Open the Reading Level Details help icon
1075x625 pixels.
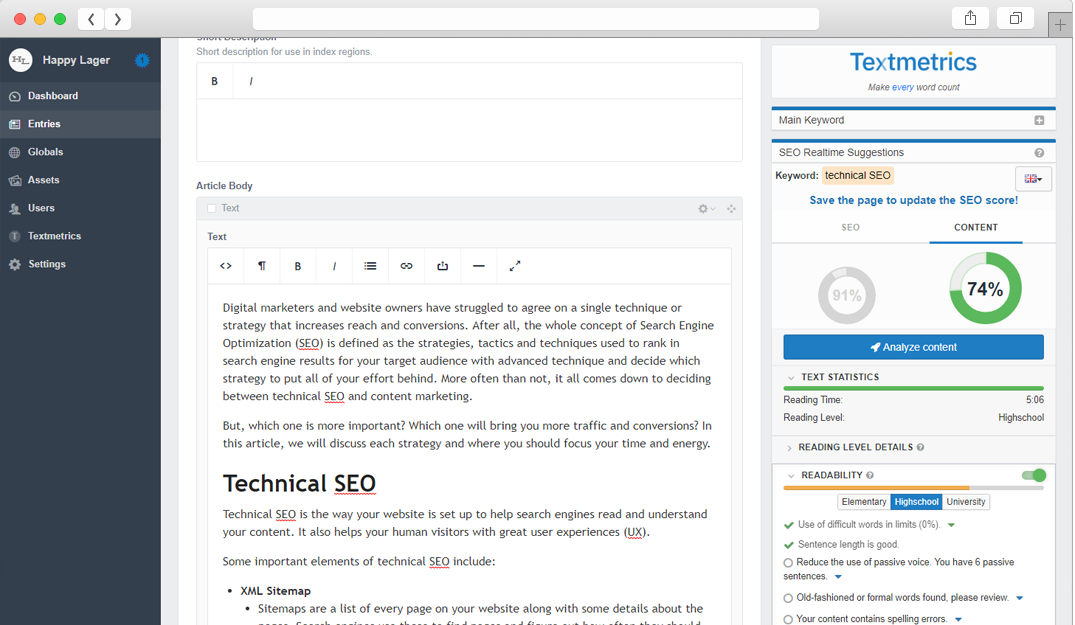click(x=920, y=448)
